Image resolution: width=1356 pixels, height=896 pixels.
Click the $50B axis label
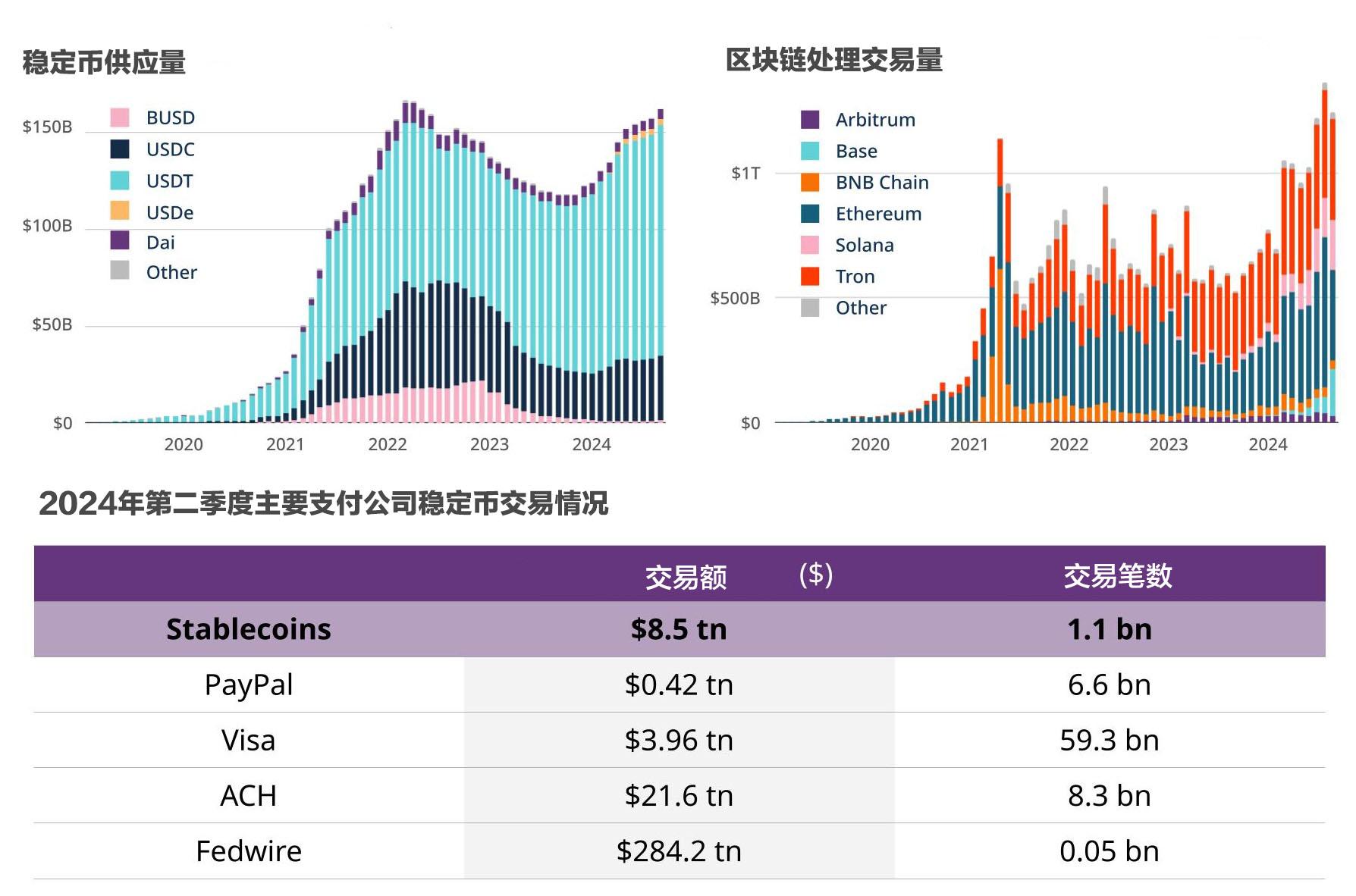click(x=52, y=324)
